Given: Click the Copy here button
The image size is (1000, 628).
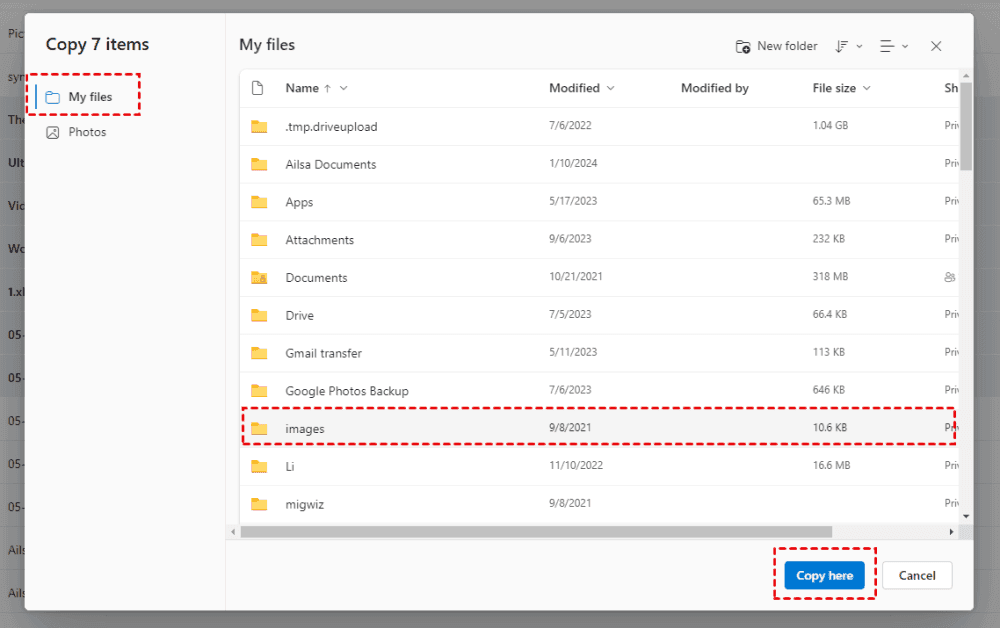Looking at the screenshot, I should coord(824,575).
